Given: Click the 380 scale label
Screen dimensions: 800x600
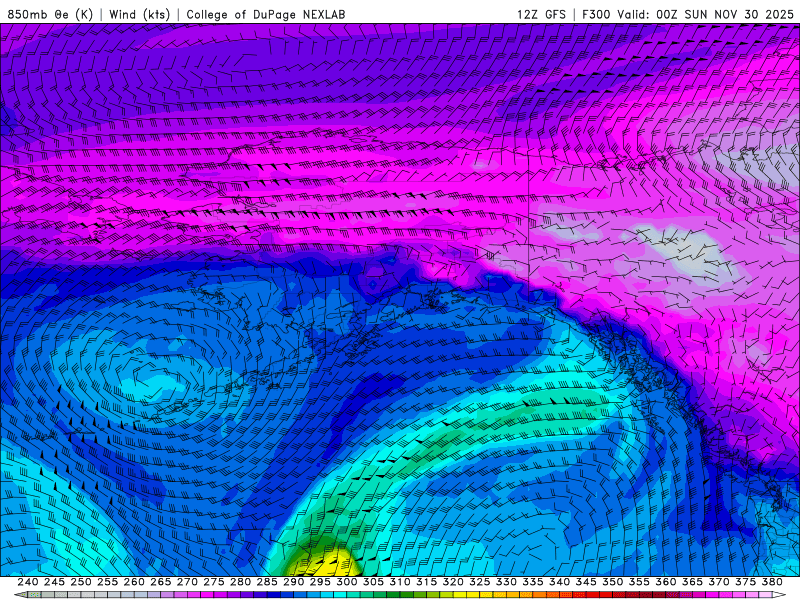Looking at the screenshot, I should click(x=772, y=582).
